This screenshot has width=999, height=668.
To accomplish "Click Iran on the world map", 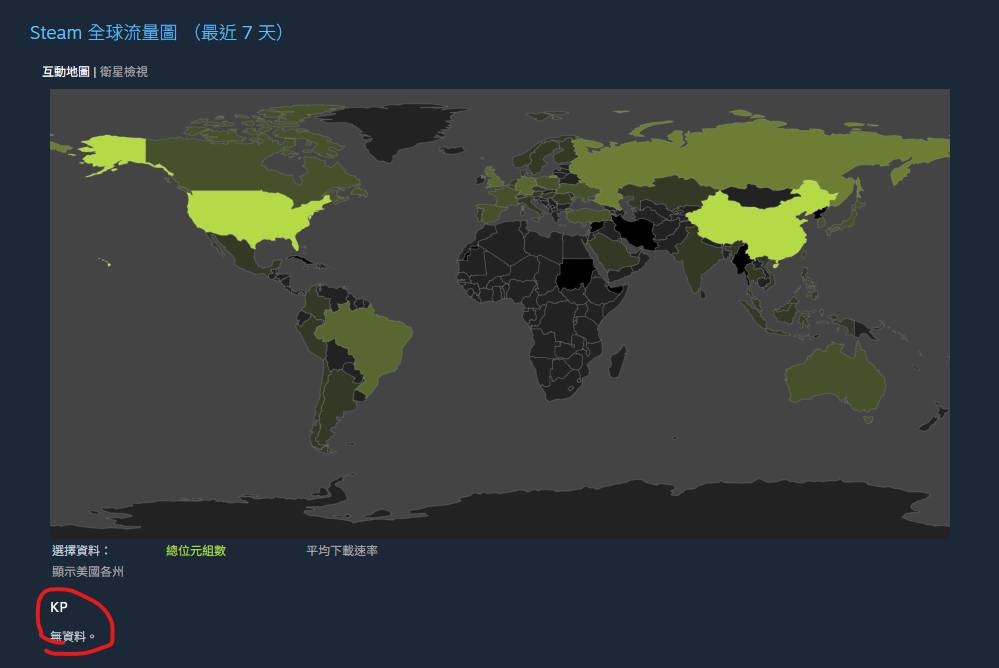I will [637, 234].
